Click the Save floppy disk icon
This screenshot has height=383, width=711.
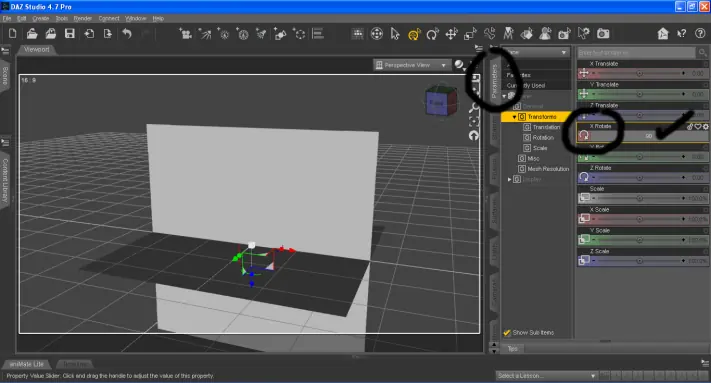[69, 34]
